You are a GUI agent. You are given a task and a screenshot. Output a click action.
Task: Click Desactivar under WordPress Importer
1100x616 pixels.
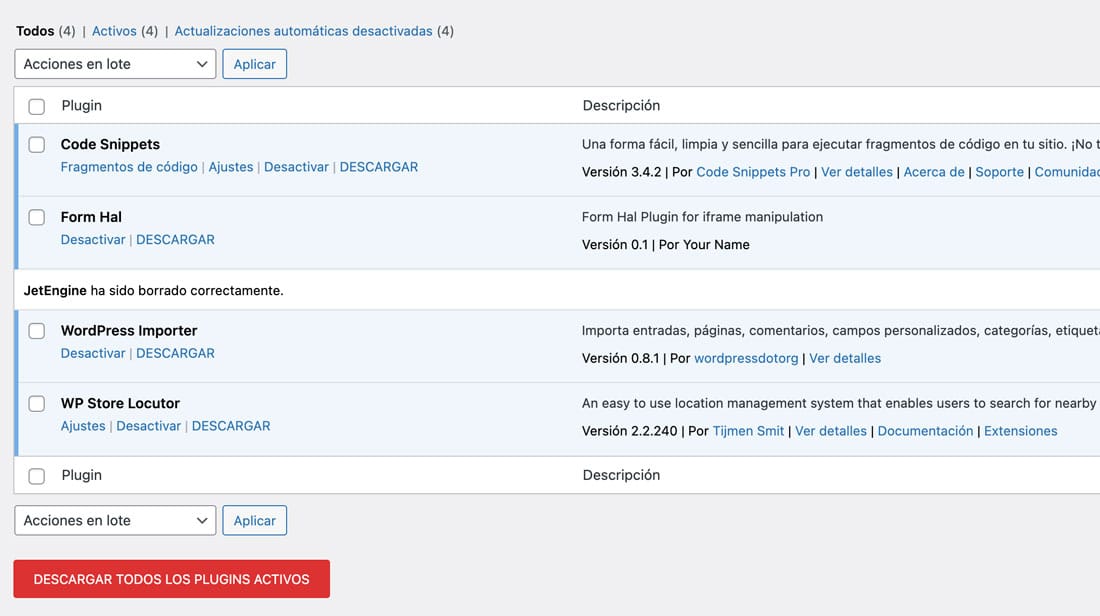click(x=93, y=353)
